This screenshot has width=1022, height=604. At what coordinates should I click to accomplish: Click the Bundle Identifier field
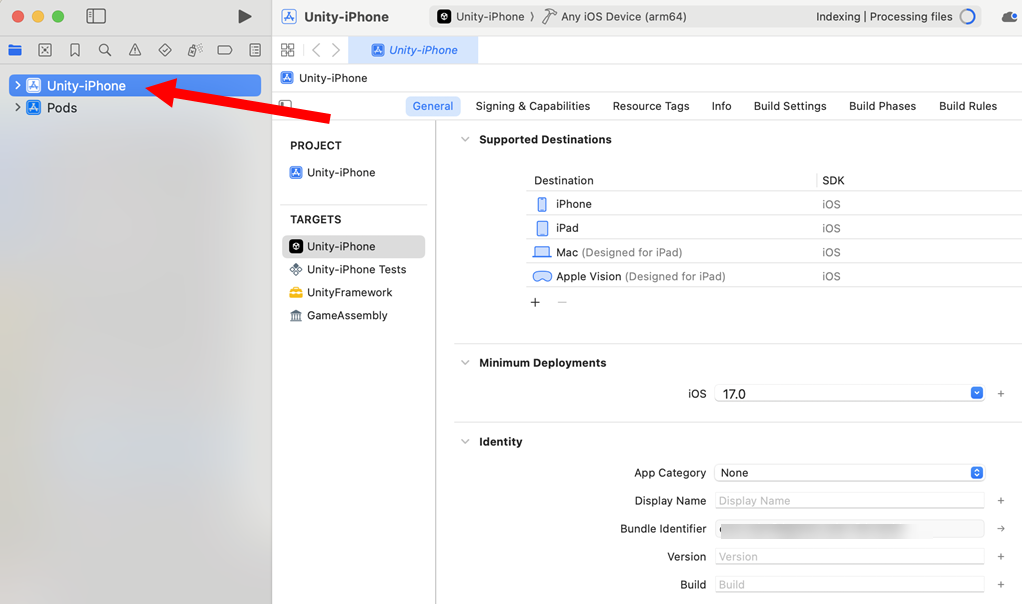click(849, 529)
